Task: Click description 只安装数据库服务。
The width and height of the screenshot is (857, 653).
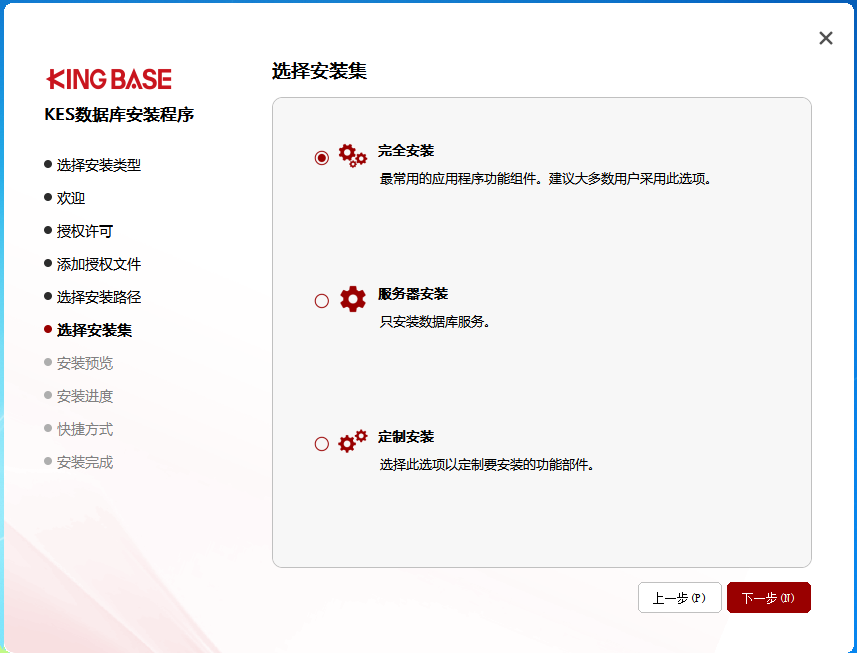Action: coord(435,322)
